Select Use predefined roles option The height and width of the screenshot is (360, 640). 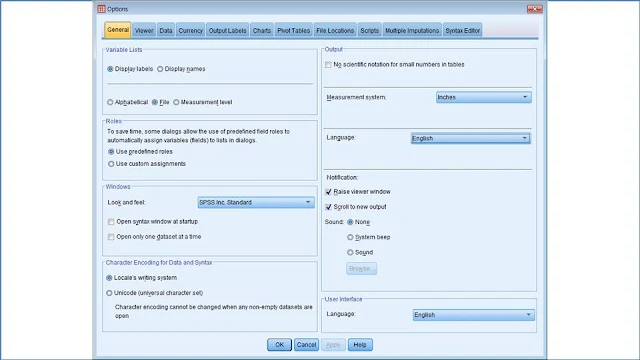pos(111,151)
